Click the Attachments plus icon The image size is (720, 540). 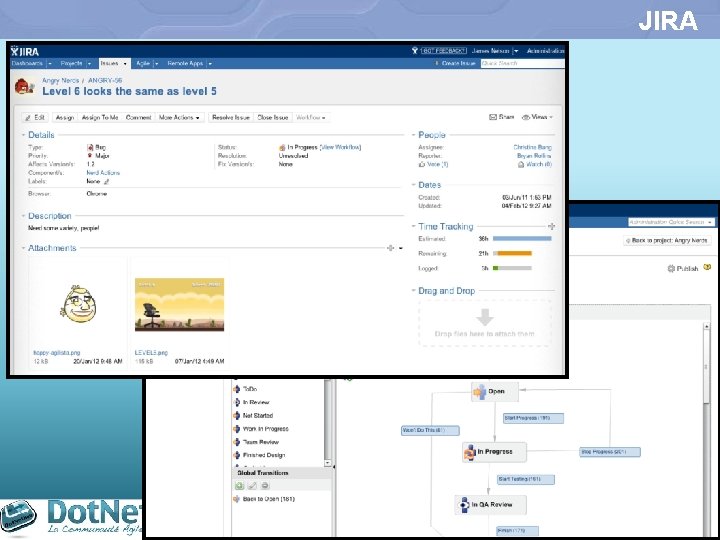[390, 248]
